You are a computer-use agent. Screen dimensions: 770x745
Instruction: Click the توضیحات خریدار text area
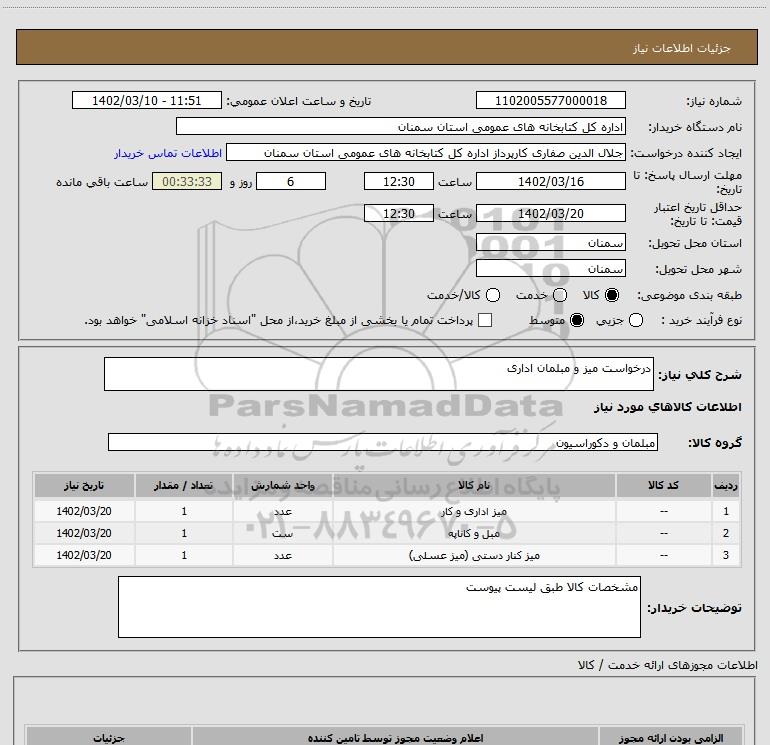[x=379, y=607]
